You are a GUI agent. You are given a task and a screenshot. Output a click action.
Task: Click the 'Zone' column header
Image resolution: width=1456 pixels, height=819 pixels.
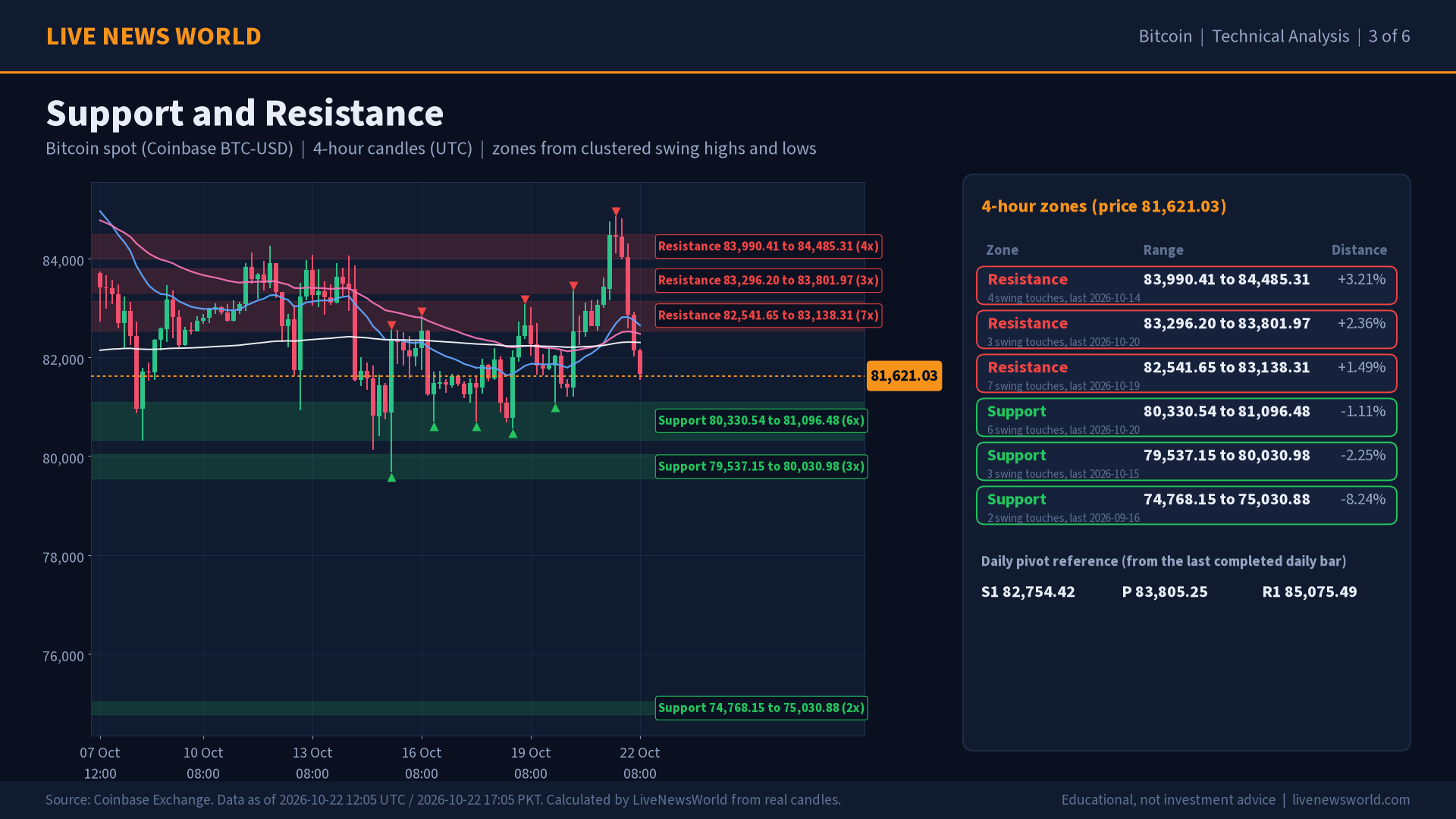1002,250
